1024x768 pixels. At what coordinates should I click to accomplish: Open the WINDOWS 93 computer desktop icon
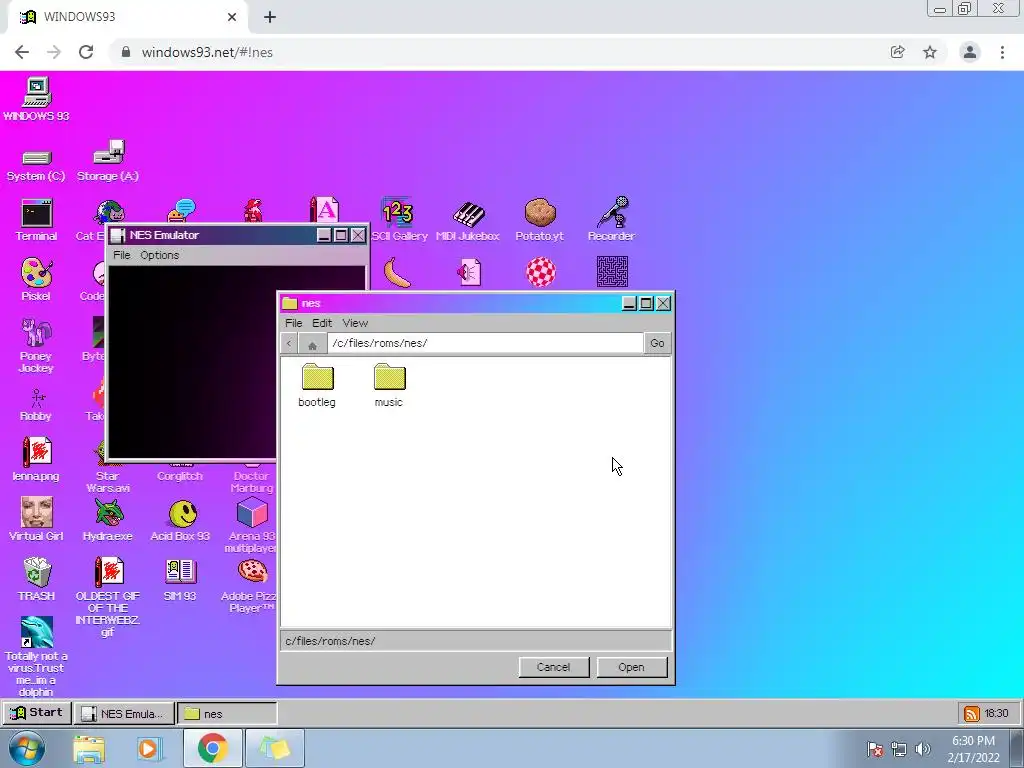[x=36, y=99]
